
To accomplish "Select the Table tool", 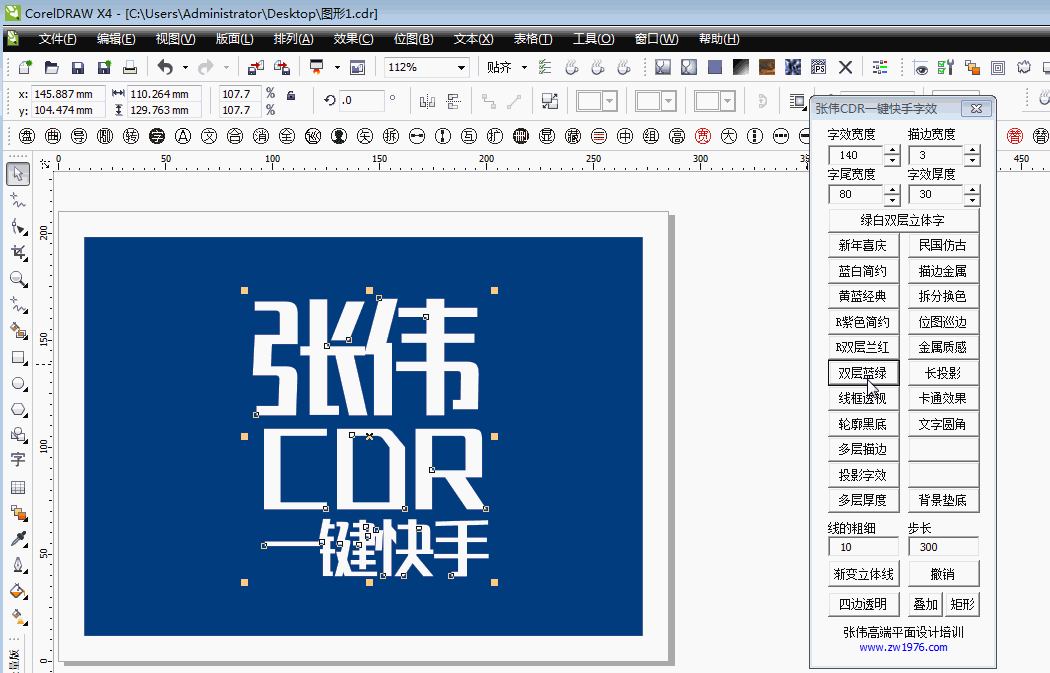I will pyautogui.click(x=18, y=487).
